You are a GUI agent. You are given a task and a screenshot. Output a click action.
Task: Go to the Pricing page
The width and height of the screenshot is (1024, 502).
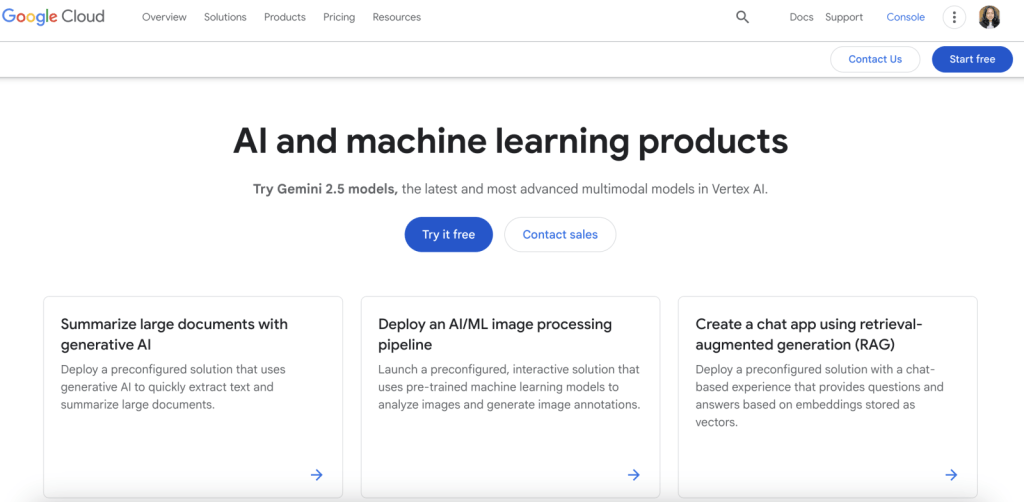coord(339,17)
